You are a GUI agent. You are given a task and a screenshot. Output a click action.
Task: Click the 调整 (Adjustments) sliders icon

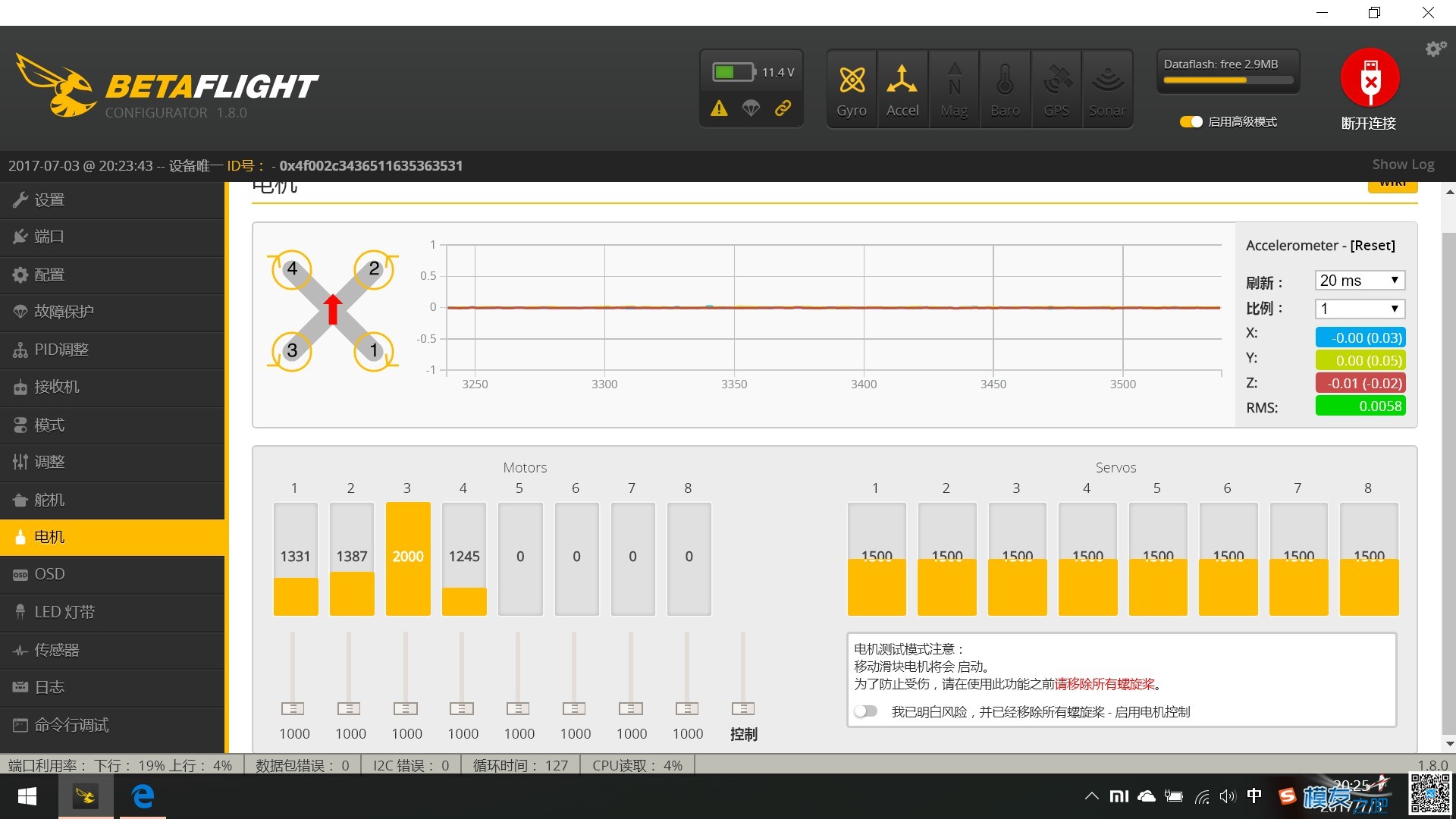coord(20,462)
